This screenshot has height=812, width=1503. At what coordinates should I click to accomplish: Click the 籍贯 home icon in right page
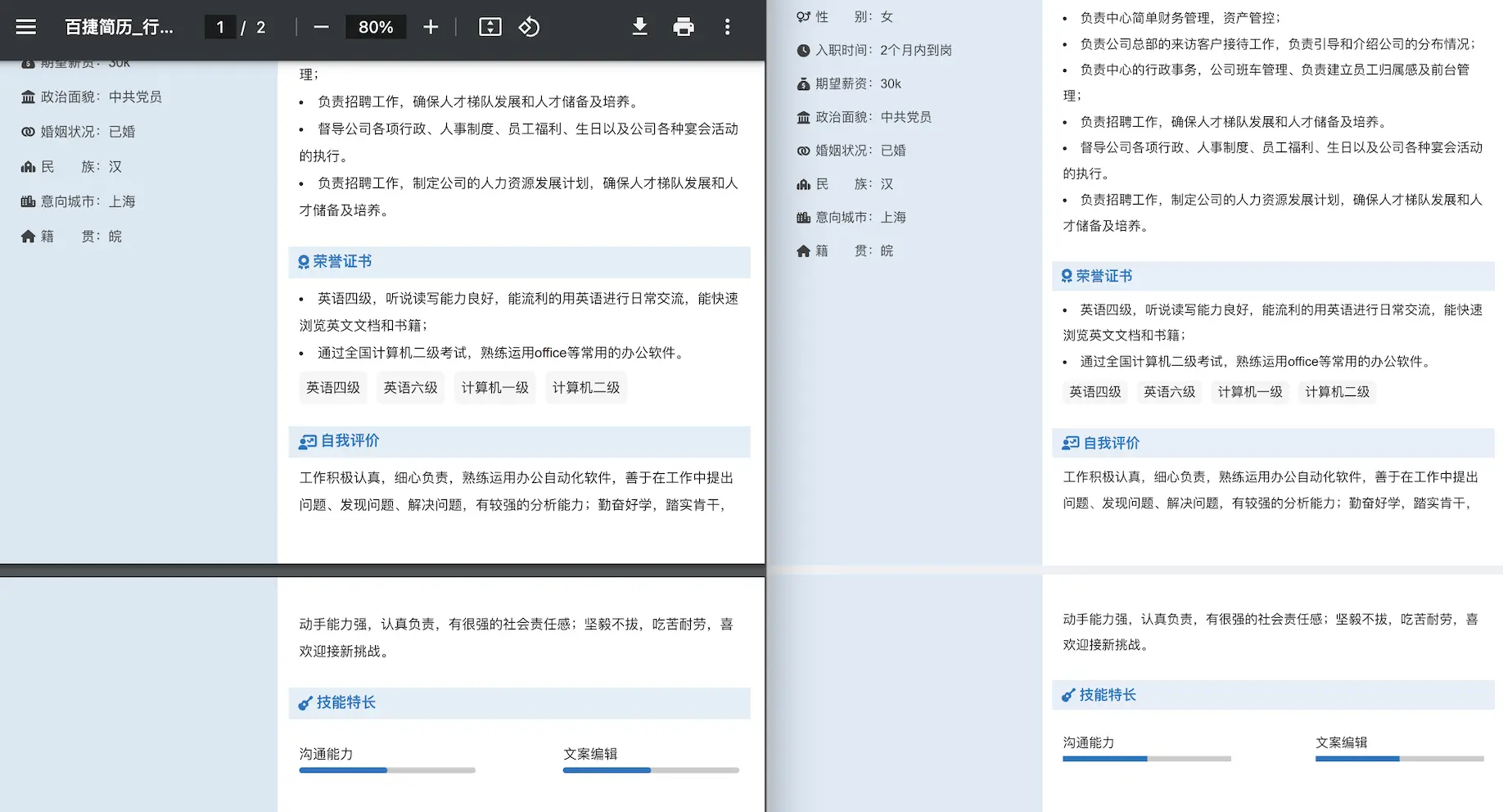(x=803, y=251)
